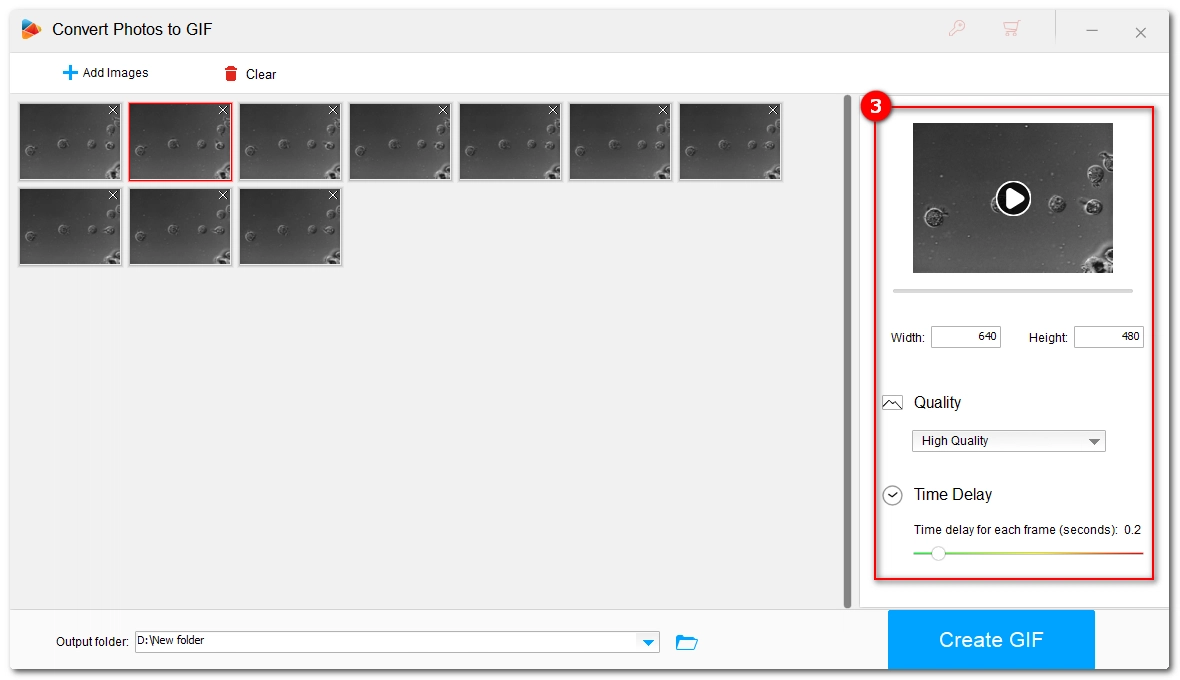Expand the output folder path dropdown
The height and width of the screenshot is (680, 1180).
click(648, 642)
